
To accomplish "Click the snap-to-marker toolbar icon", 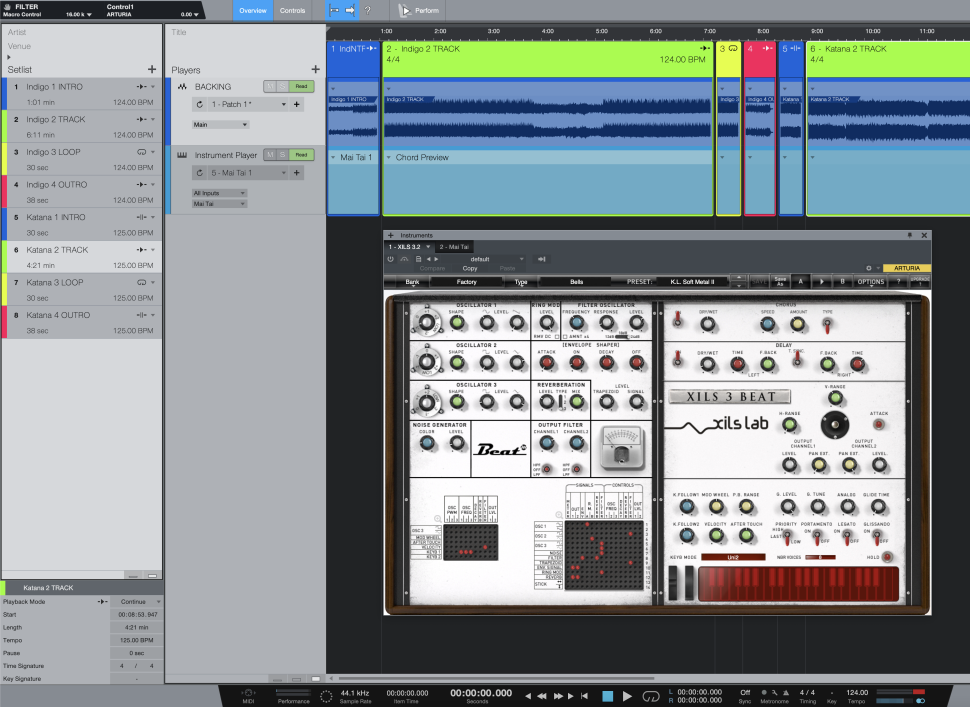I will pos(334,11).
